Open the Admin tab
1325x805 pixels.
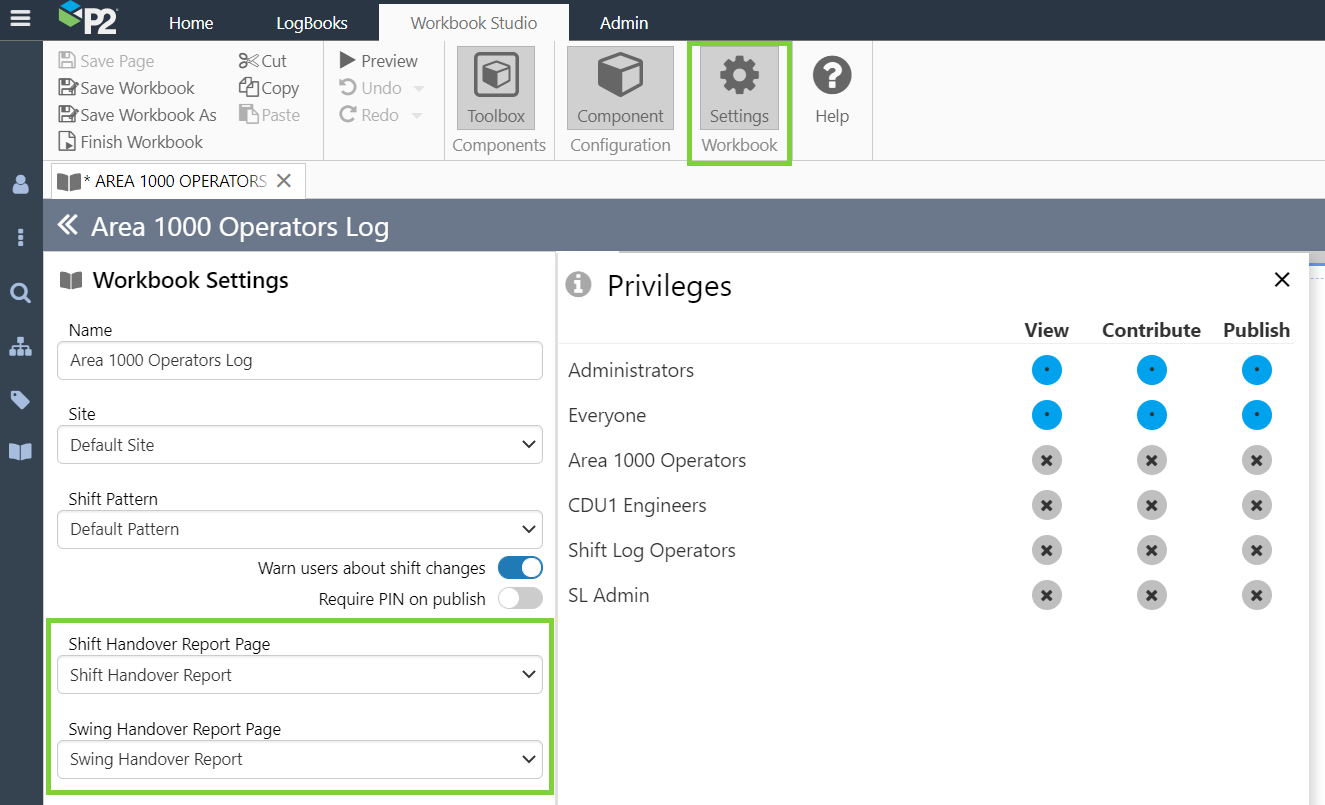coord(623,23)
